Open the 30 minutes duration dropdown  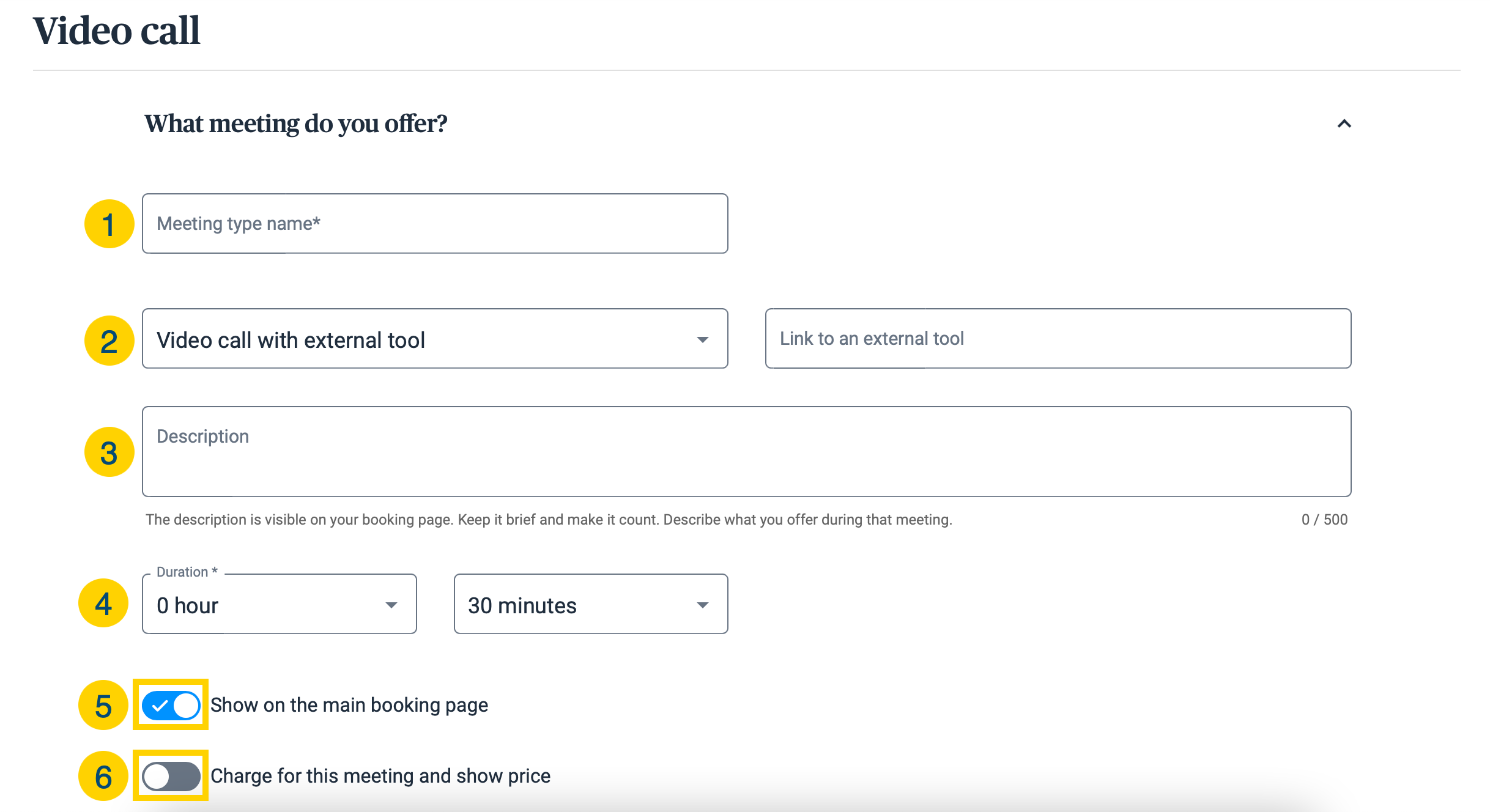point(591,604)
